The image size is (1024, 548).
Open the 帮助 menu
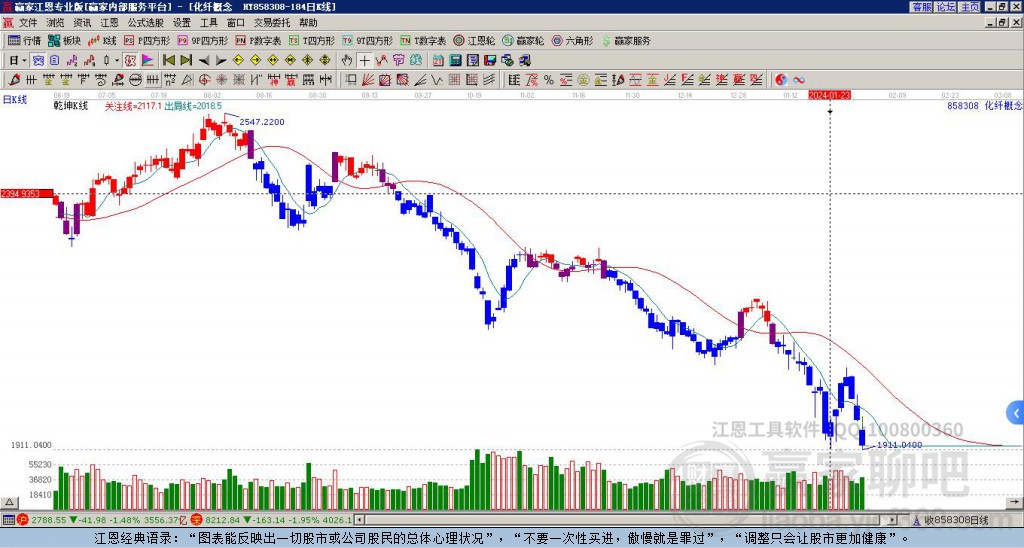(308, 23)
